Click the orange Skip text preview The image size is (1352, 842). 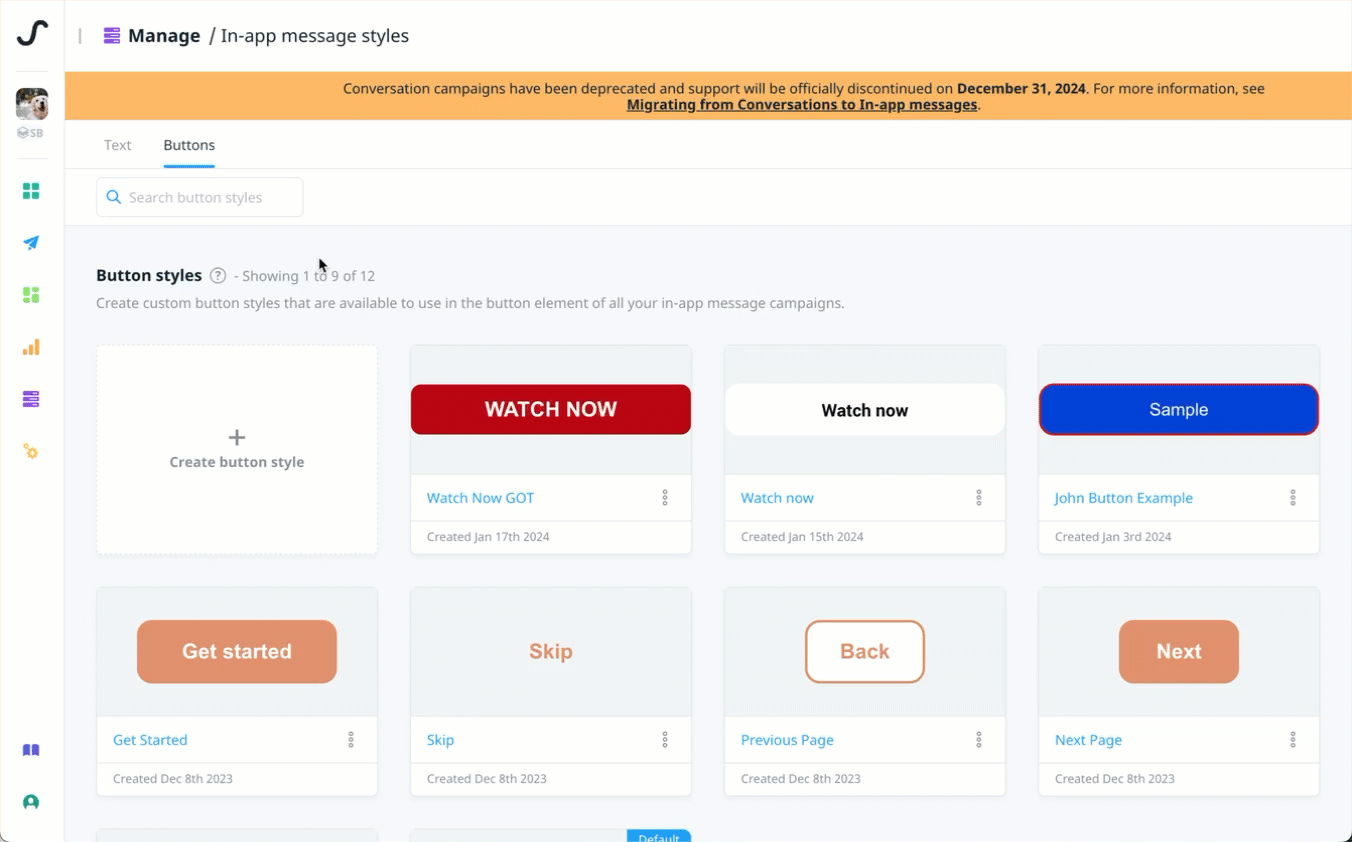[x=551, y=652]
